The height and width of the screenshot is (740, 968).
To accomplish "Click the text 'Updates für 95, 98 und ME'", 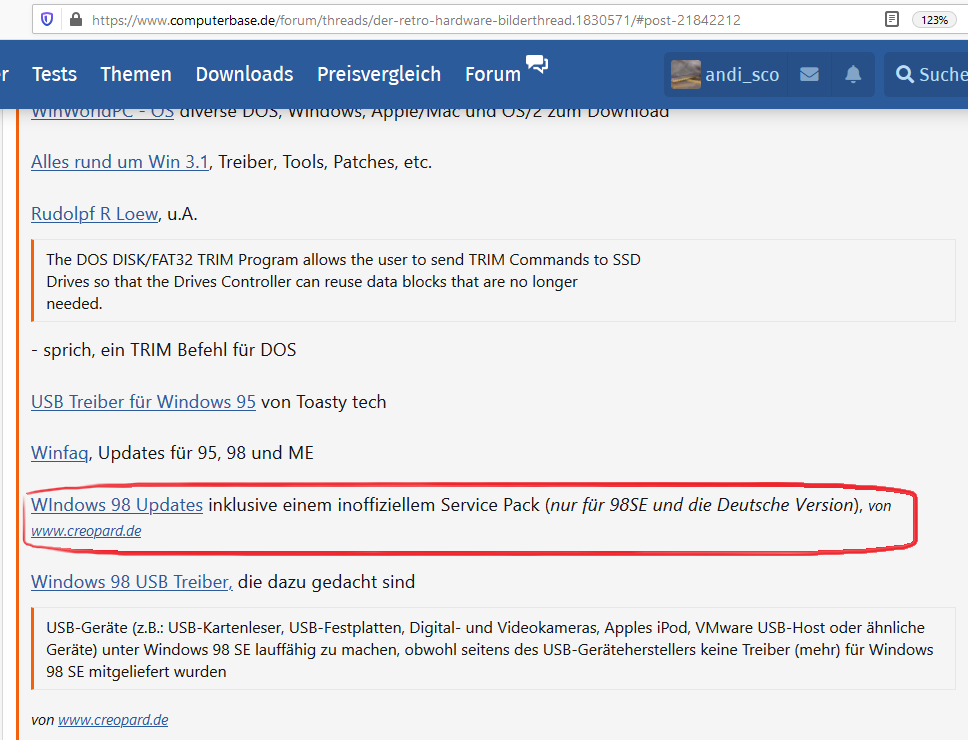I will point(206,453).
